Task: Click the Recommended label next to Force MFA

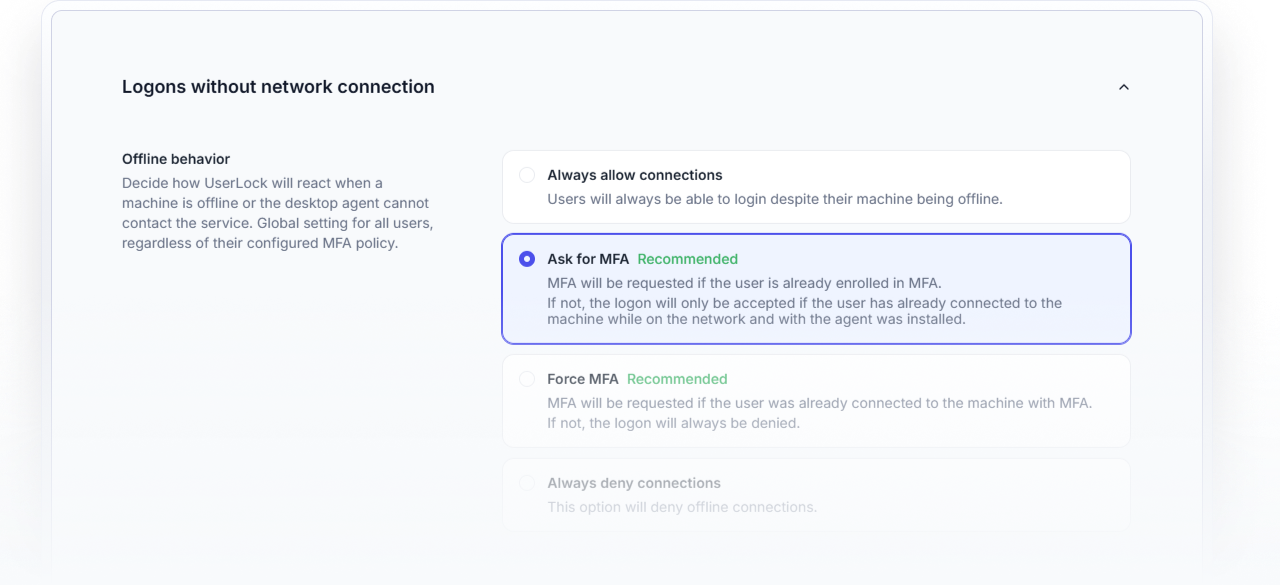Action: (x=677, y=379)
